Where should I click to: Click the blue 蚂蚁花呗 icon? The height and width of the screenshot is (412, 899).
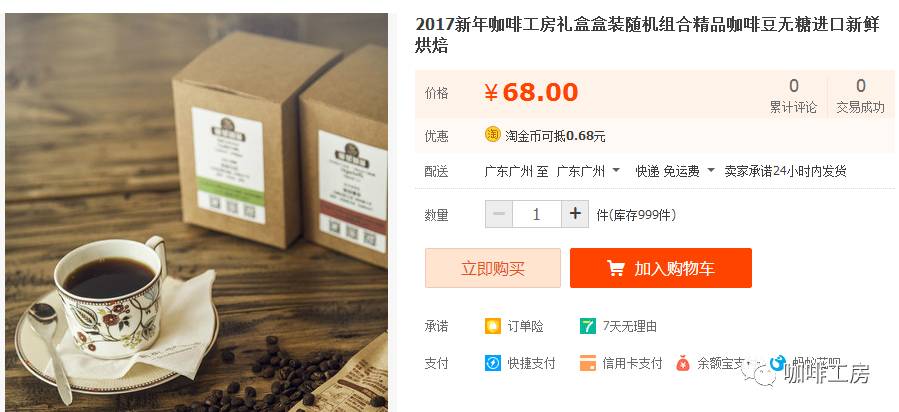pyautogui.click(x=777, y=362)
